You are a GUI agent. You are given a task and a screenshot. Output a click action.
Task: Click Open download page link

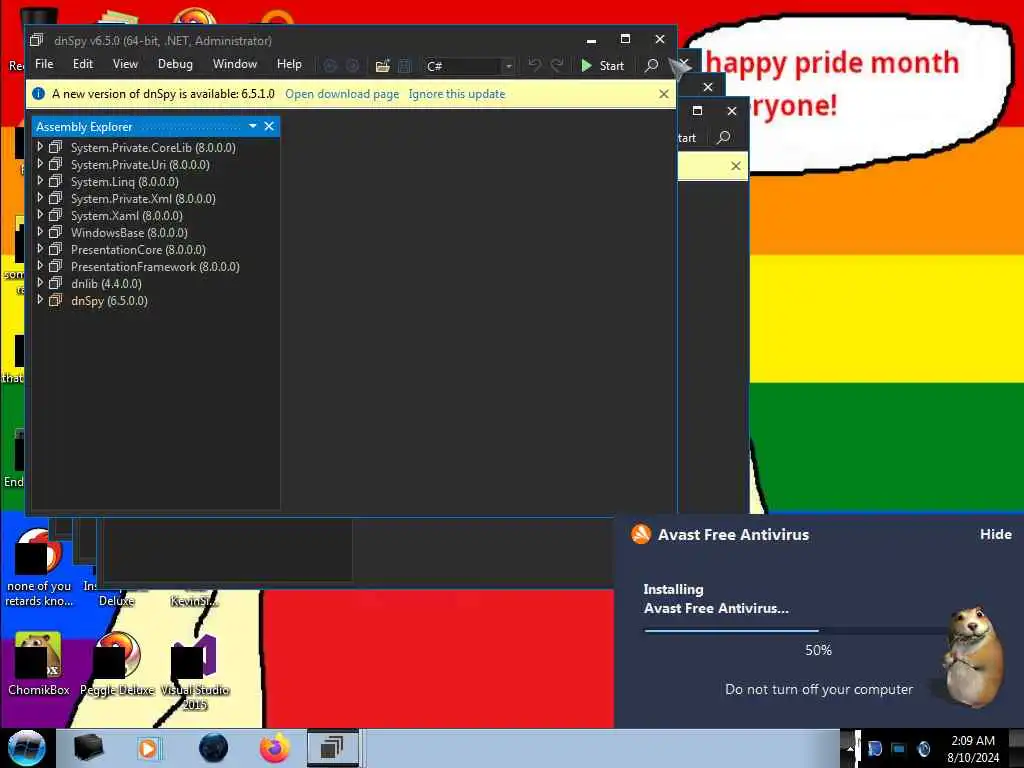[x=342, y=93]
